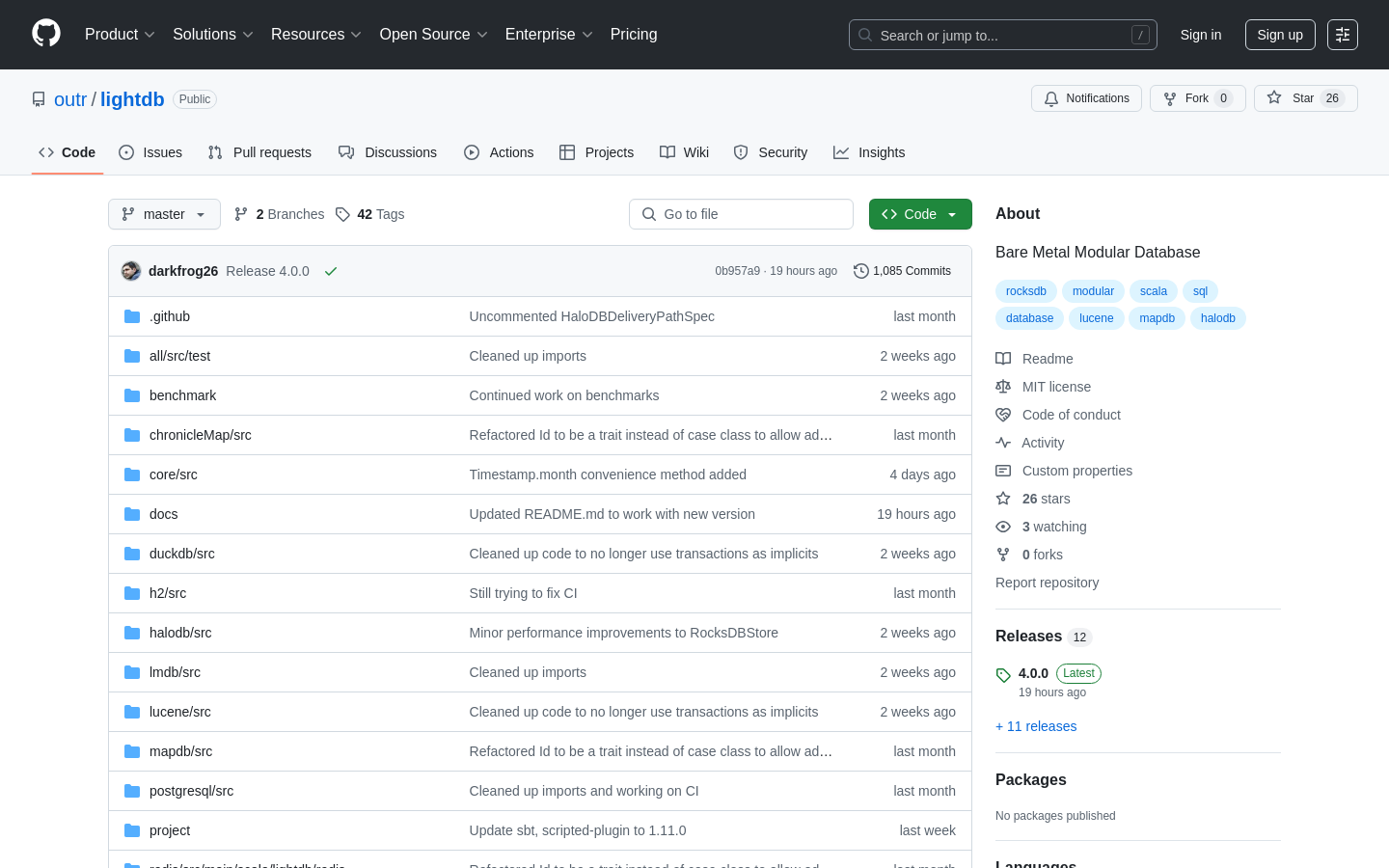Click the MIT license scale icon
Image resolution: width=1389 pixels, height=868 pixels.
click(1003, 387)
